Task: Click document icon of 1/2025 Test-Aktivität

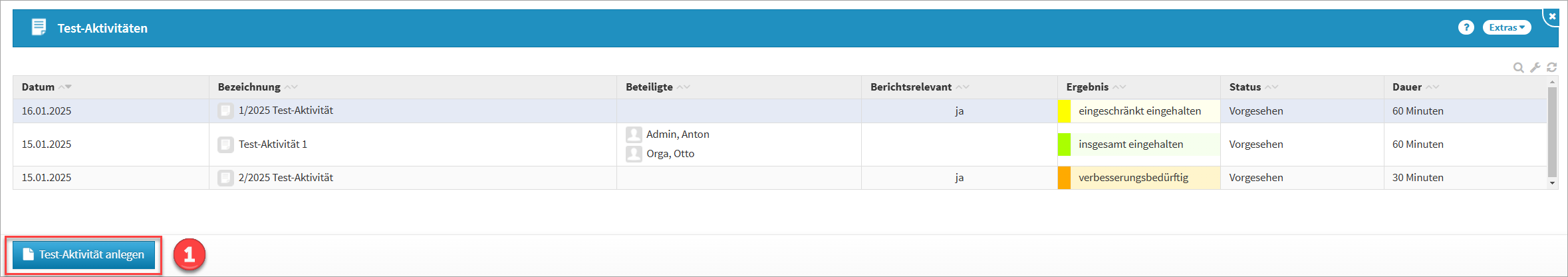Action: 226,111
